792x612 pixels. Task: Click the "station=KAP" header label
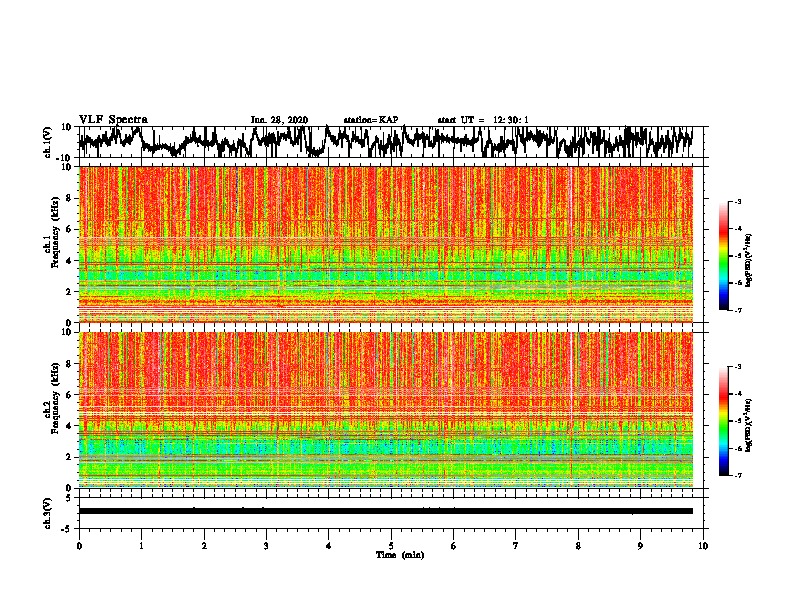pyautogui.click(x=371, y=120)
